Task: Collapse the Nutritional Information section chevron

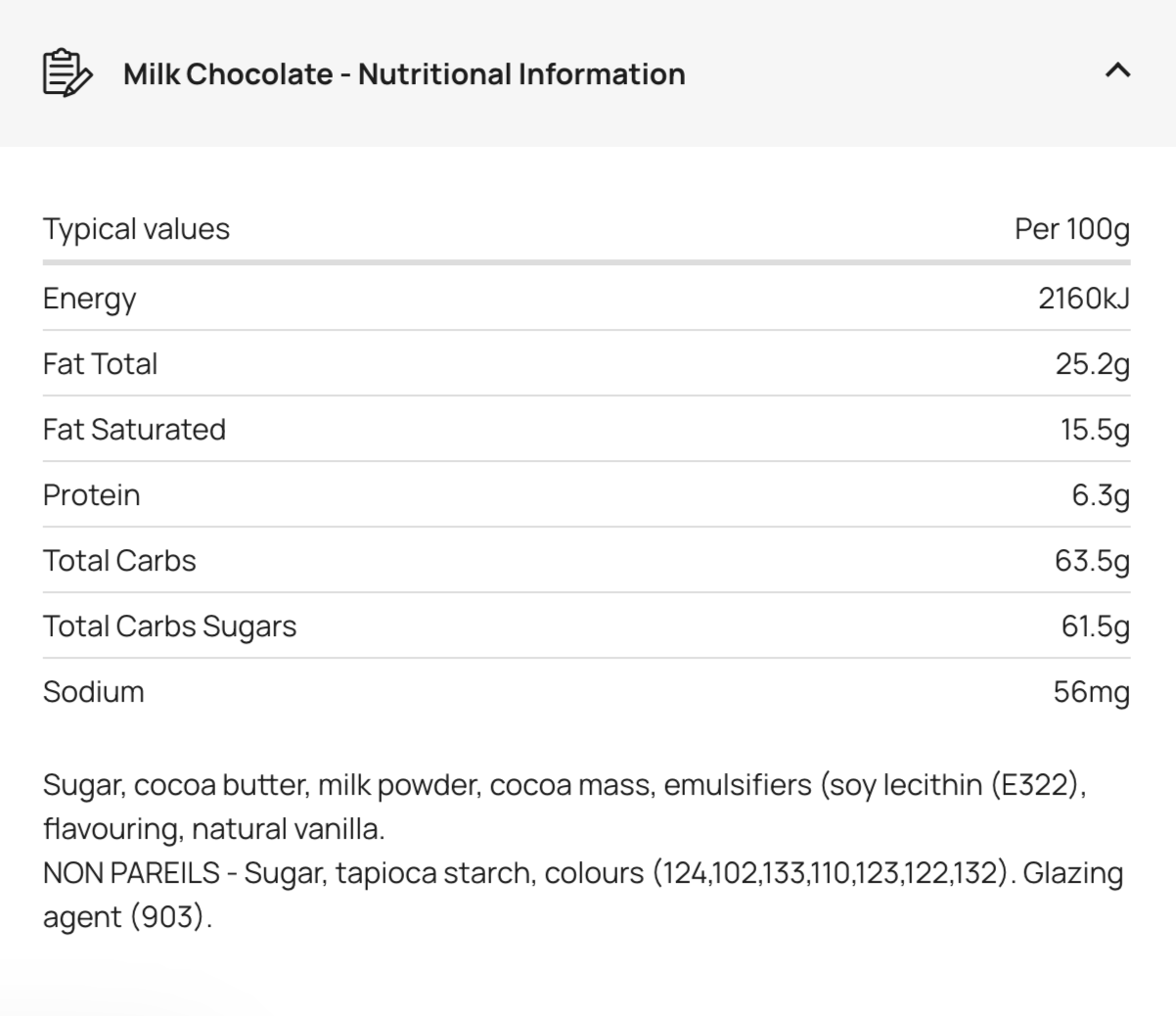Action: click(1117, 70)
